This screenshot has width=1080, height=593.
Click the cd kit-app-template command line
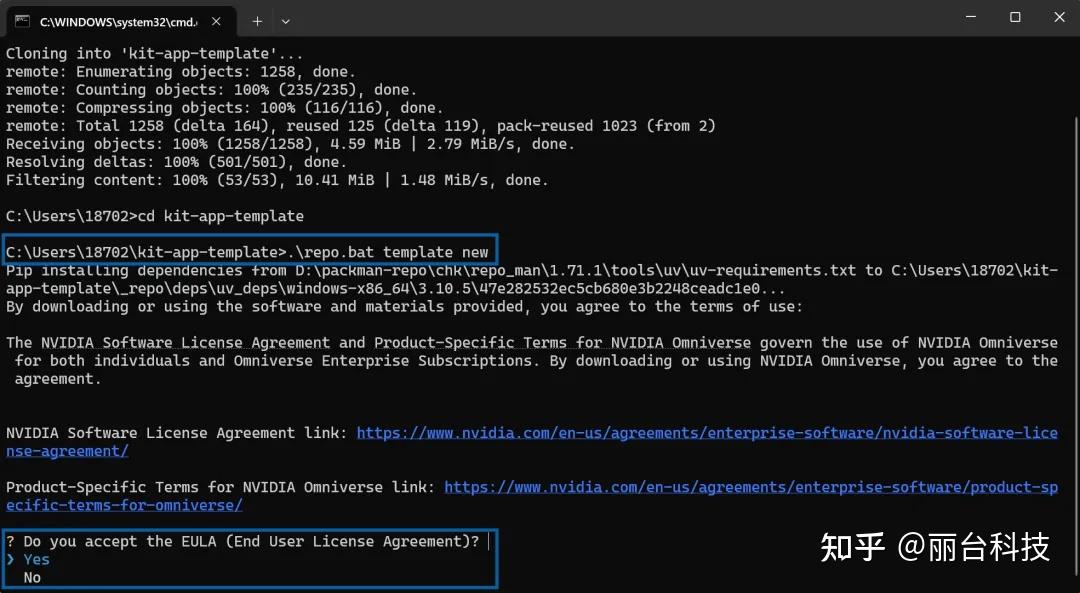click(154, 216)
